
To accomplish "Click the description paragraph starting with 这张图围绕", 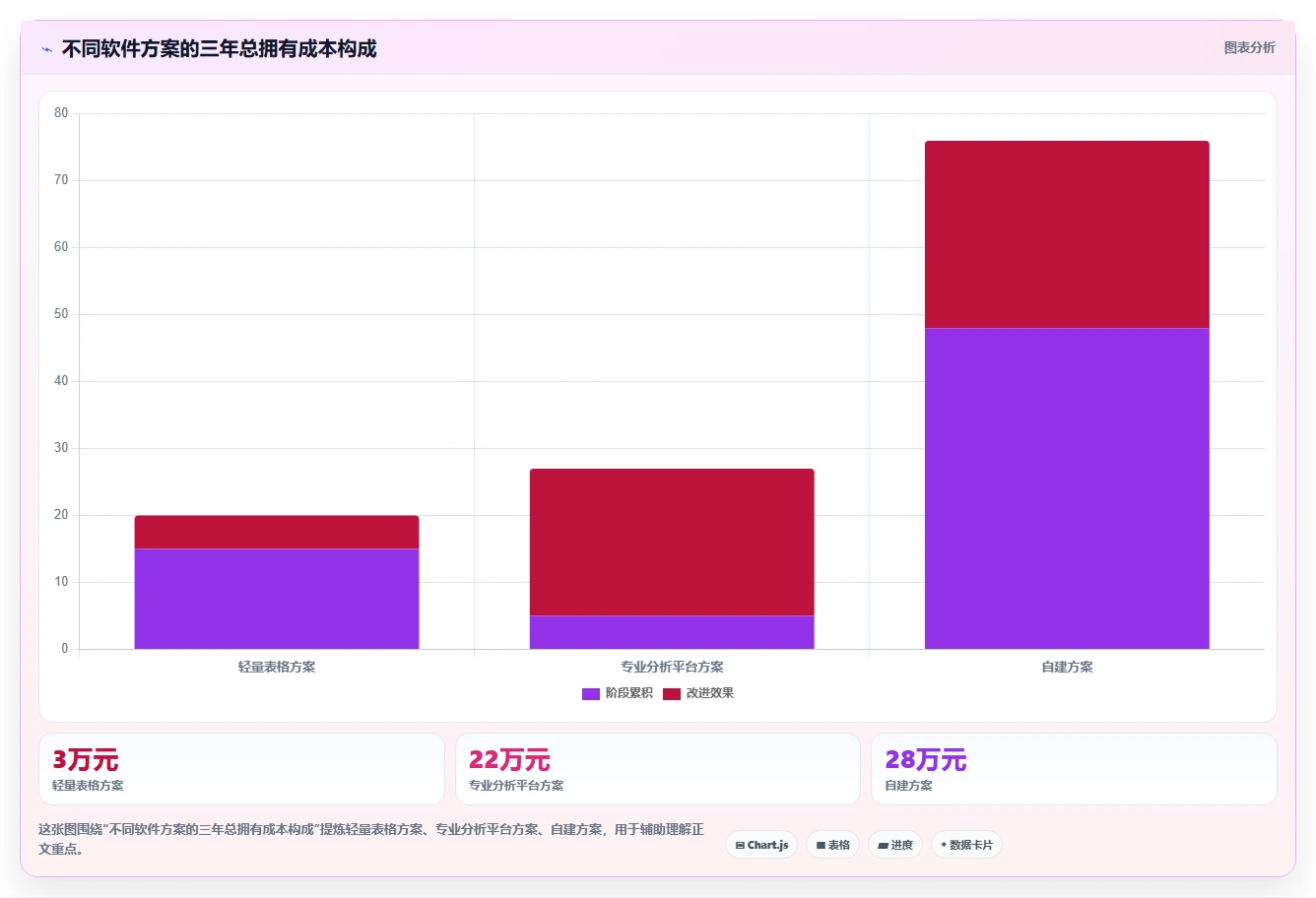I will click(371, 839).
